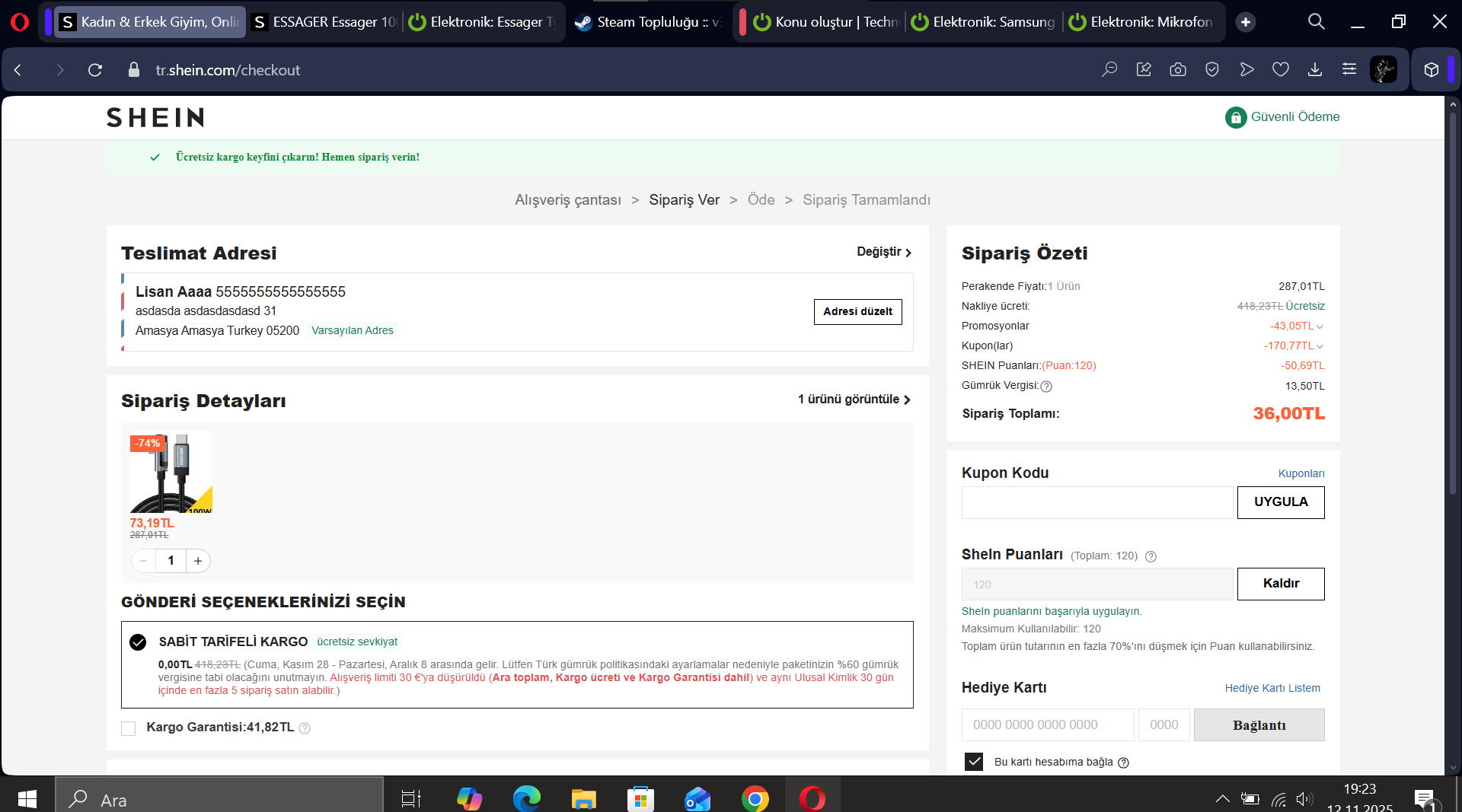Go back to previous page

(x=18, y=70)
